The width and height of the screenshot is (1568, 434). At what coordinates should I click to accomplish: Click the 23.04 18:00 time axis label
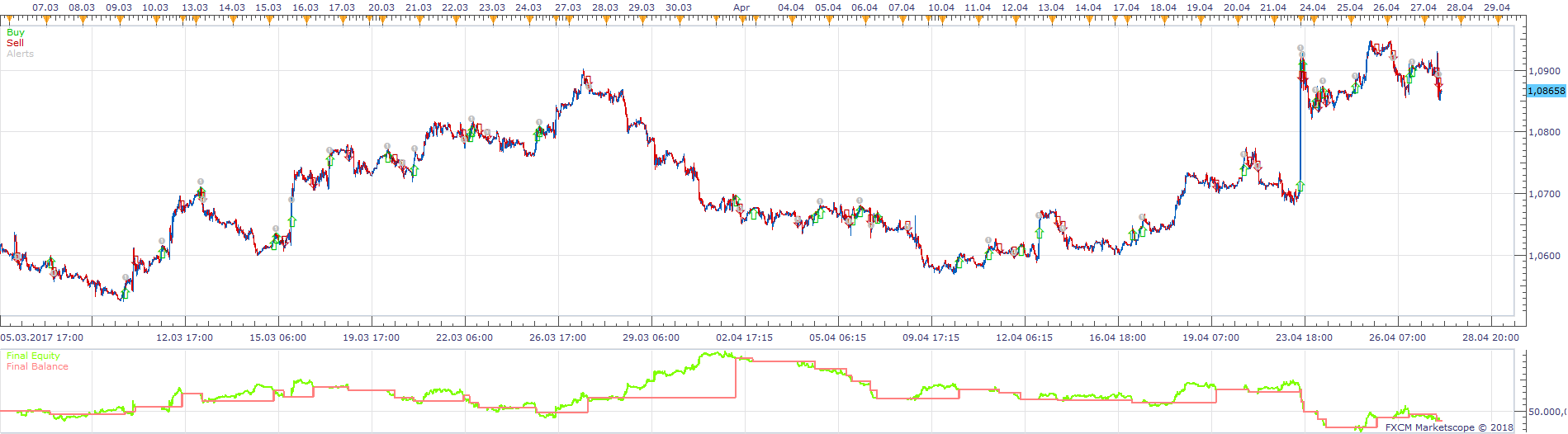[x=1304, y=337]
